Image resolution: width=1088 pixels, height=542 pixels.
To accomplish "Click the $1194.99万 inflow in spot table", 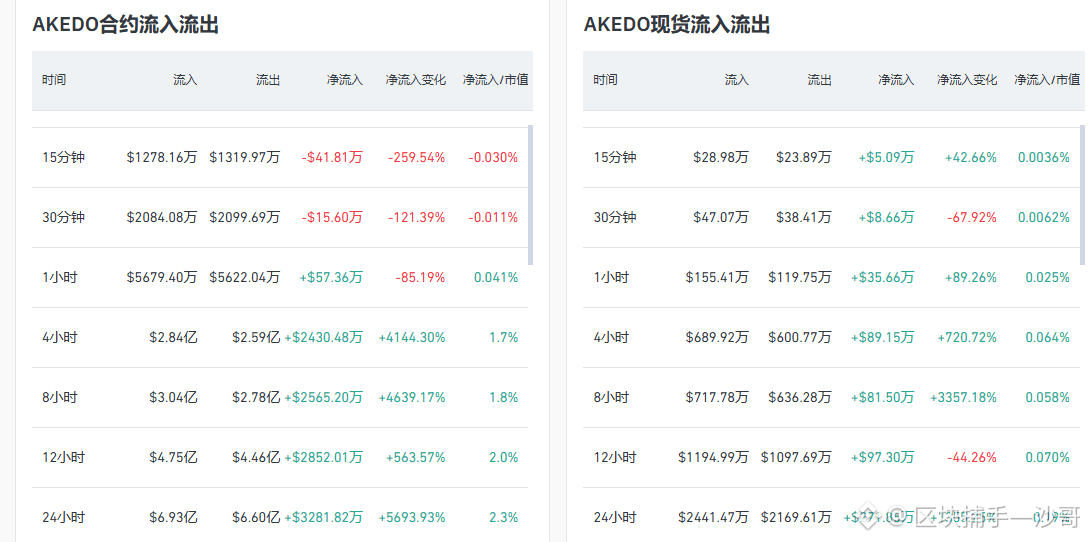I will coord(713,457).
